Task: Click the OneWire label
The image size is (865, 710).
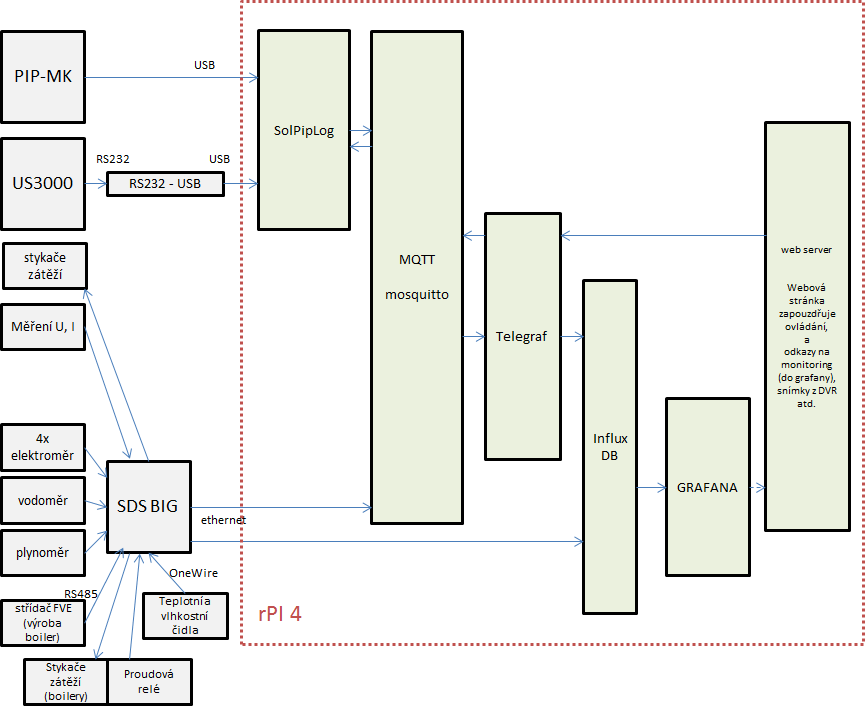Action: point(194,573)
